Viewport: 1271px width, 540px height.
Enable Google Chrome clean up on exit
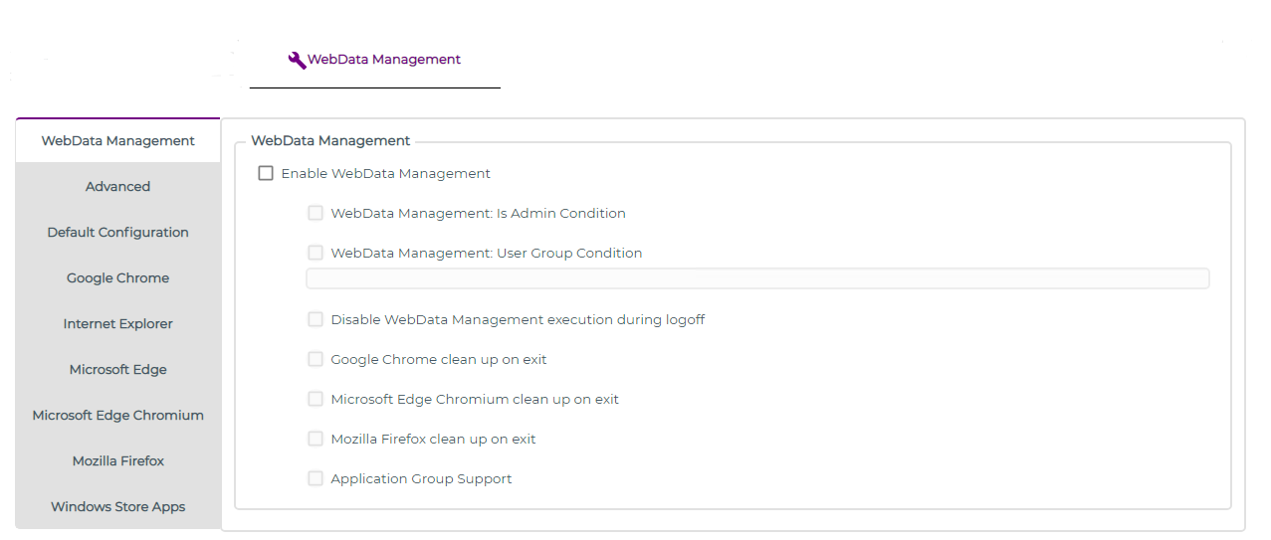pyautogui.click(x=316, y=360)
